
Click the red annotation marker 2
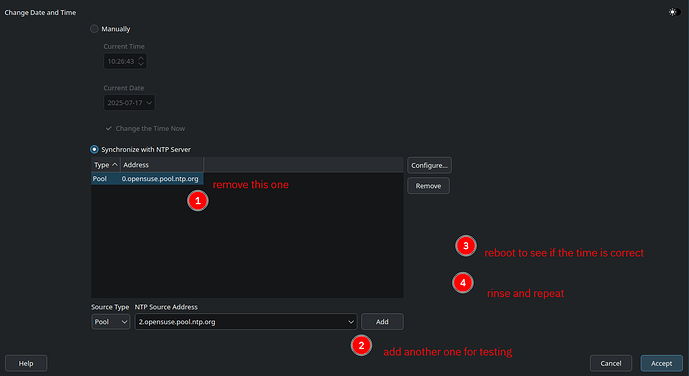[361, 346]
